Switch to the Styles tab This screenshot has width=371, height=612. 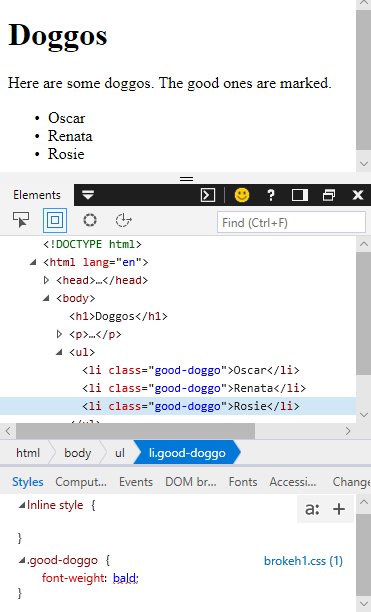28,482
